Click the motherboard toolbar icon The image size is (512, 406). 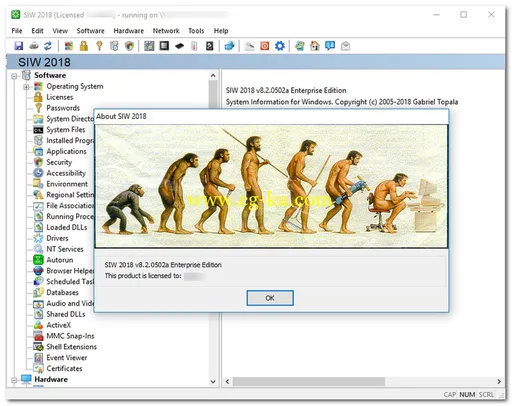pyautogui.click(x=149, y=46)
